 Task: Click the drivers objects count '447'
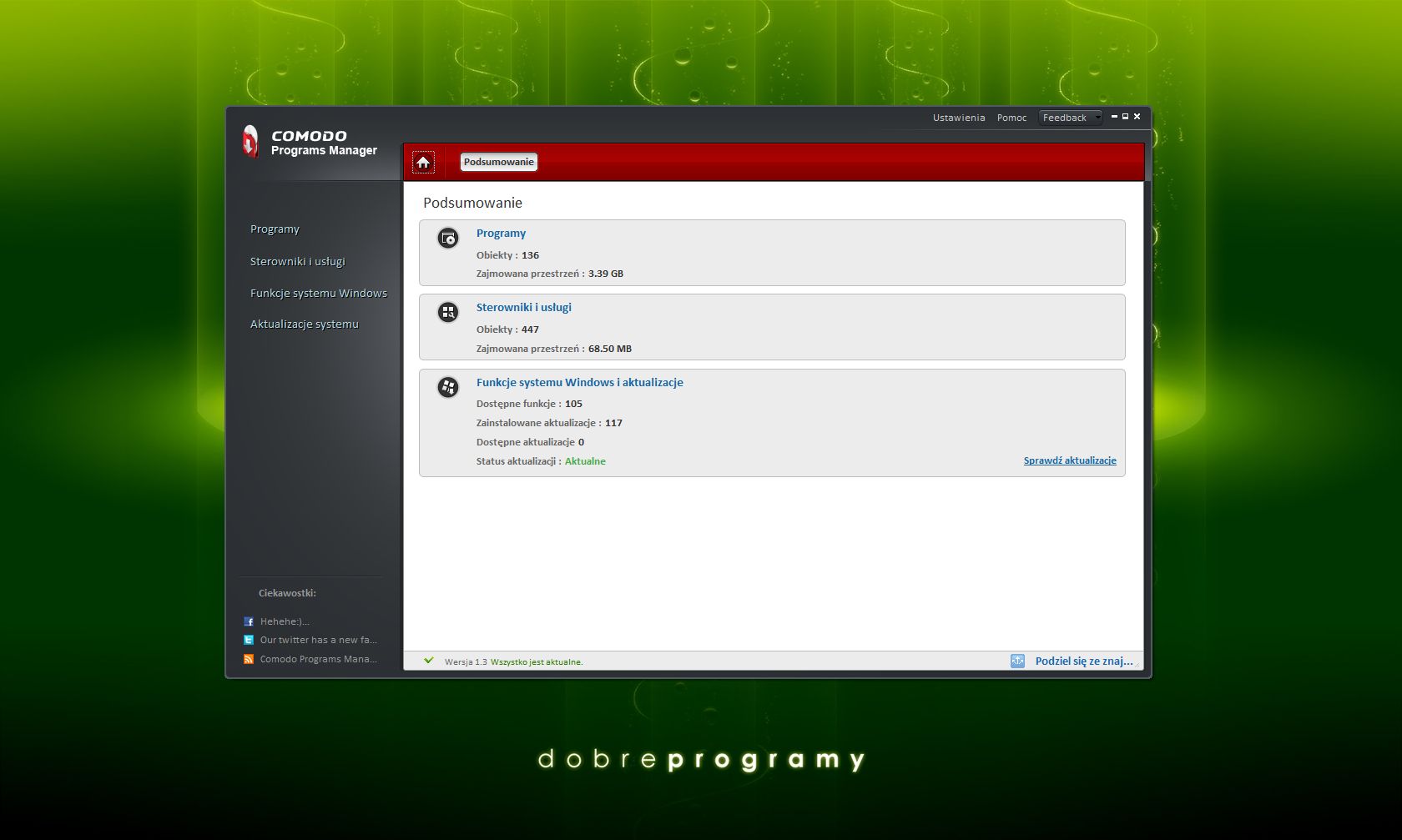pyautogui.click(x=530, y=329)
